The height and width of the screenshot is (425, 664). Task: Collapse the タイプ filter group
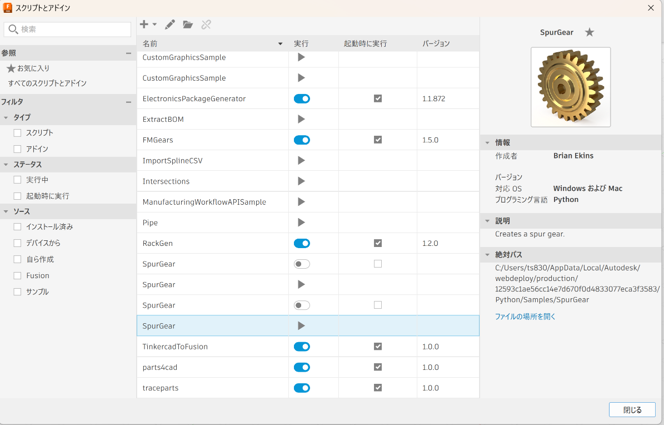point(6,117)
